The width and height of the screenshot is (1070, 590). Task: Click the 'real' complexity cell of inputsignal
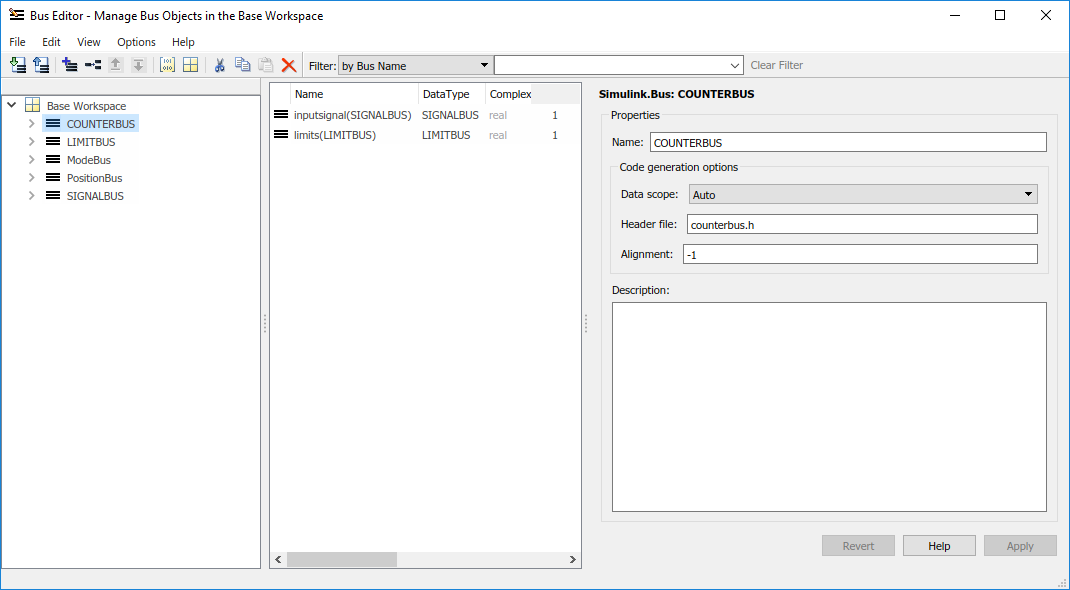(x=497, y=115)
